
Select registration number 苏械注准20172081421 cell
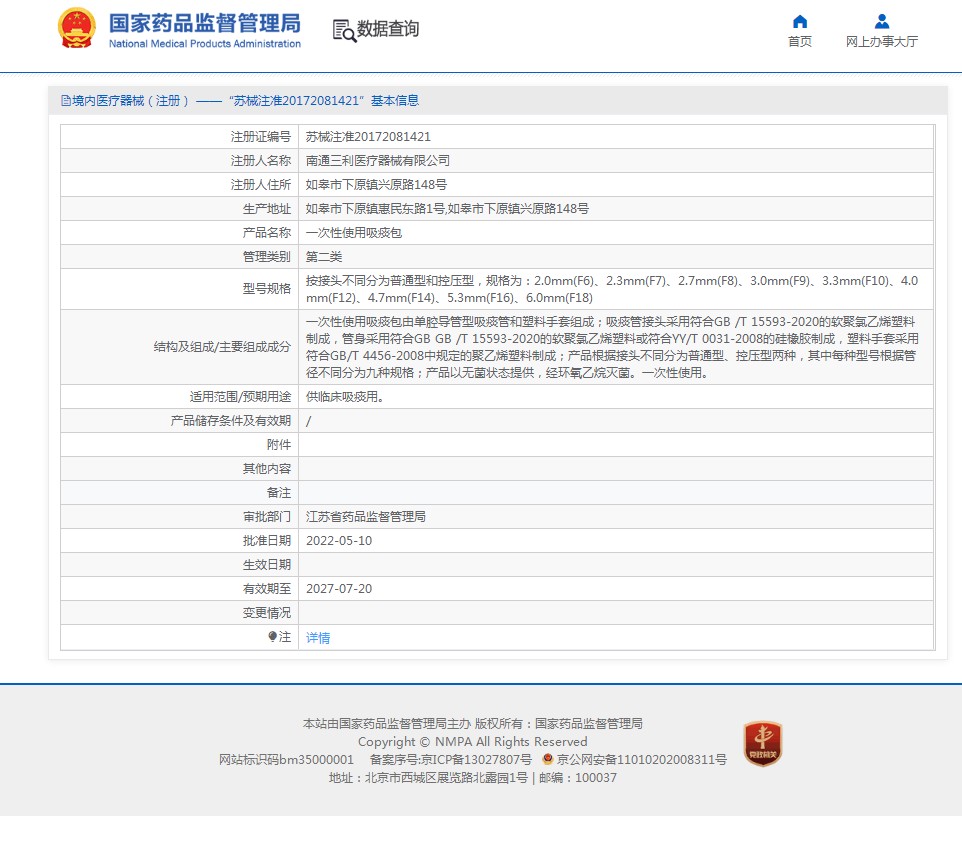(368, 137)
